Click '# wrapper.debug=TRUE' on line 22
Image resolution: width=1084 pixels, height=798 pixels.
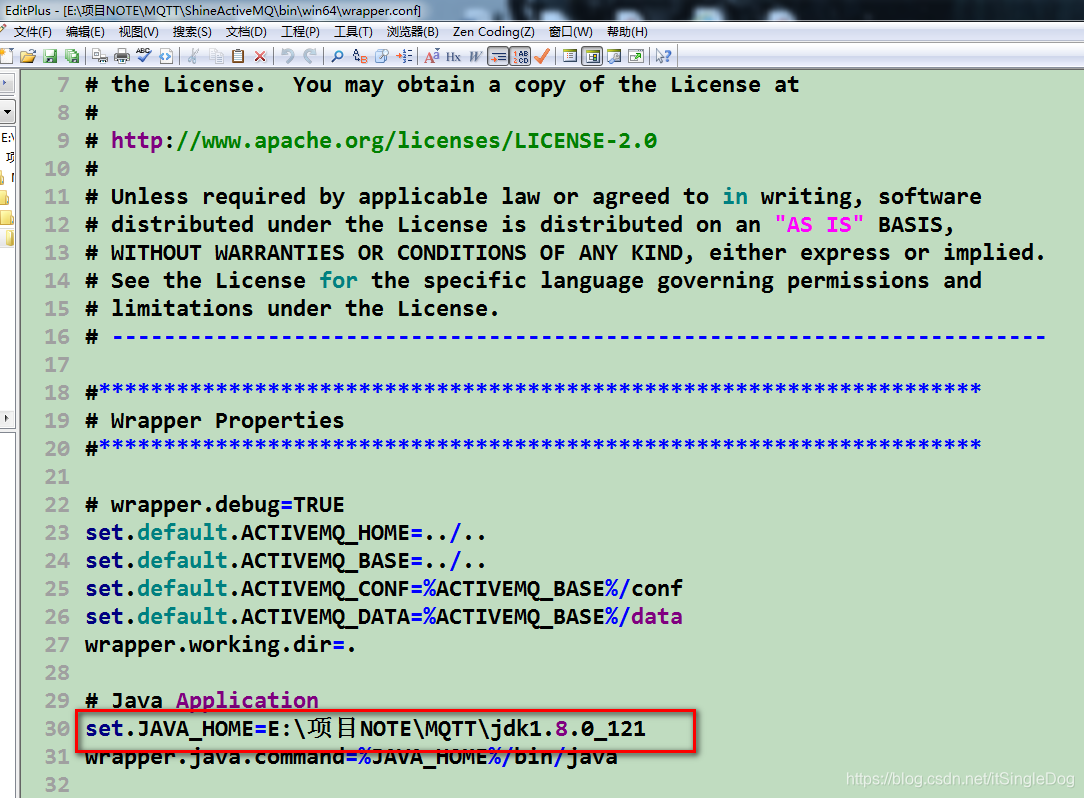[214, 505]
